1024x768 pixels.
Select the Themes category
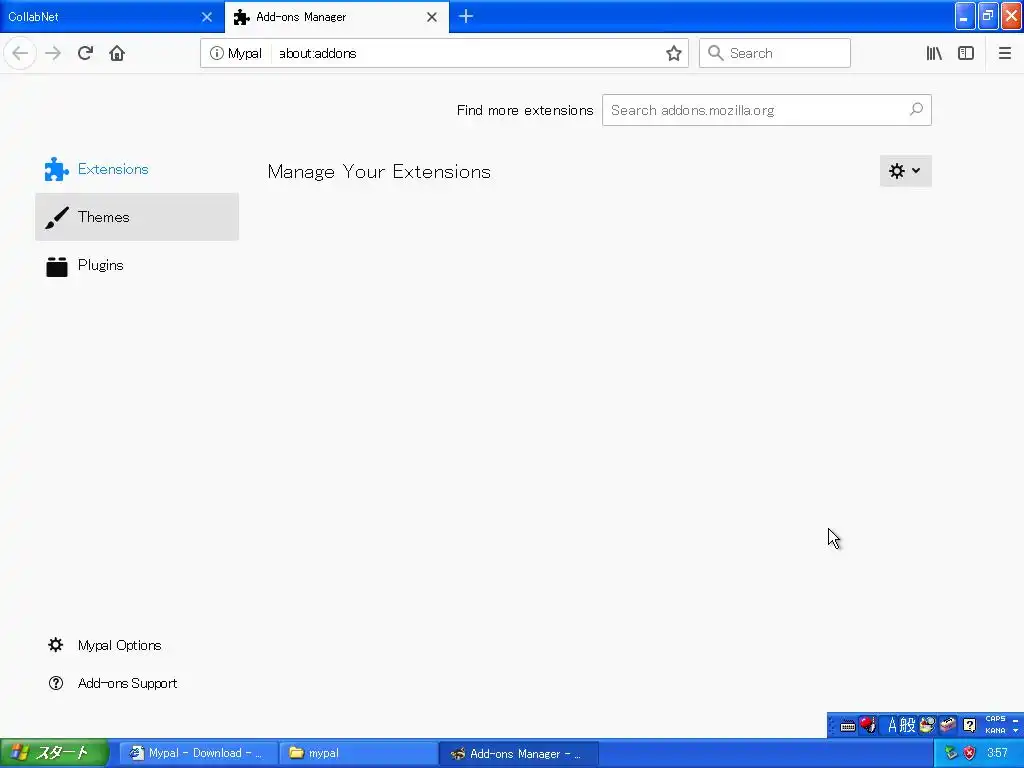[137, 217]
